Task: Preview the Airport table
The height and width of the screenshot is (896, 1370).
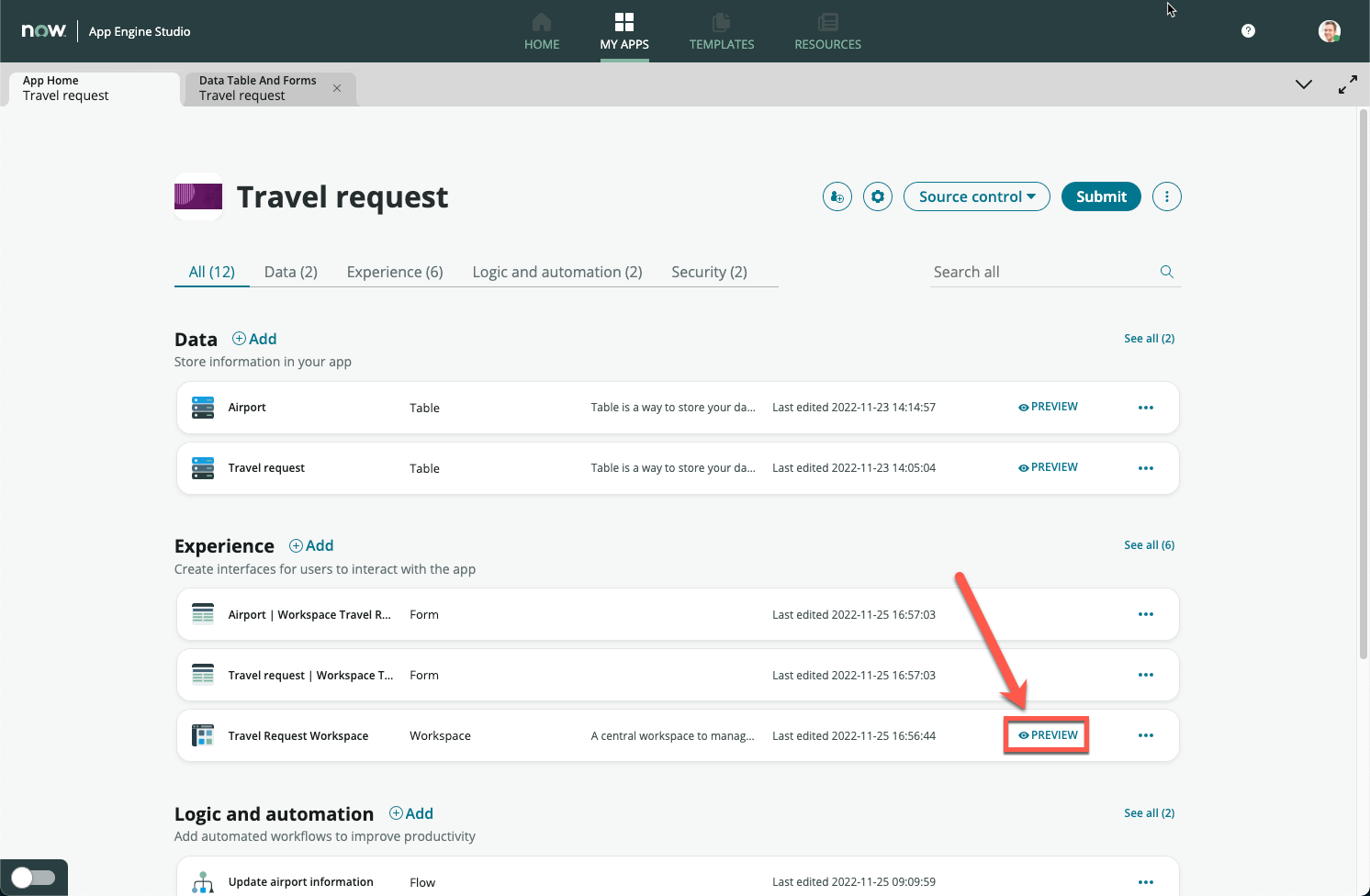Action: tap(1048, 407)
